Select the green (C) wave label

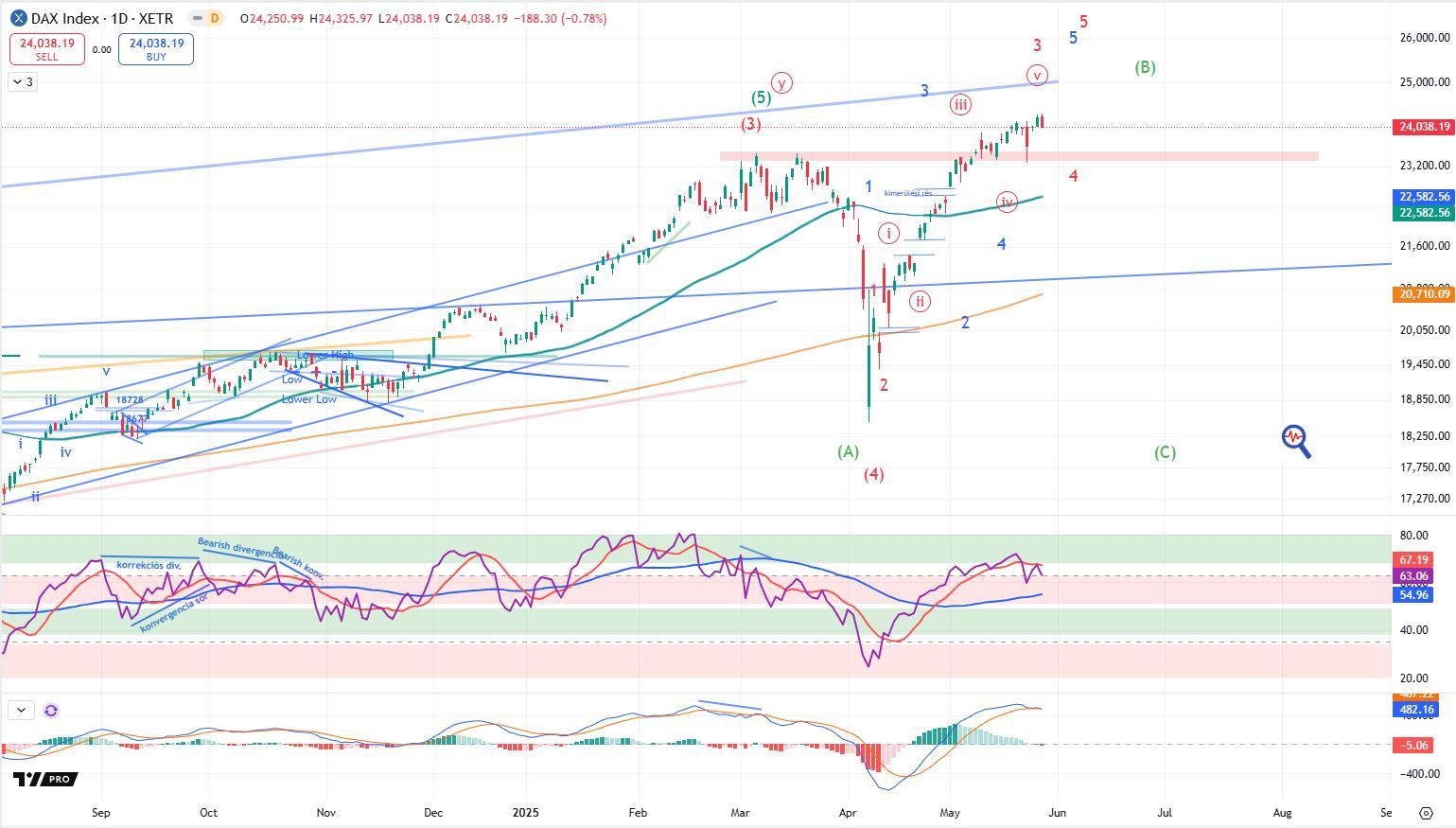pos(1165,452)
